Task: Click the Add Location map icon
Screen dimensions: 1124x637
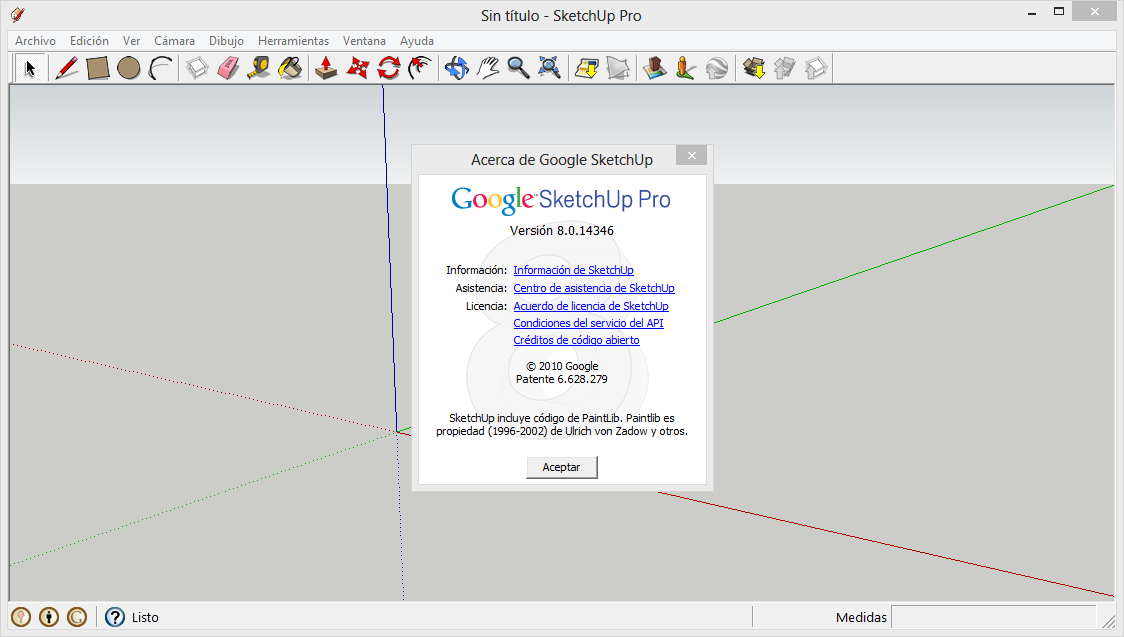Action: 586,68
